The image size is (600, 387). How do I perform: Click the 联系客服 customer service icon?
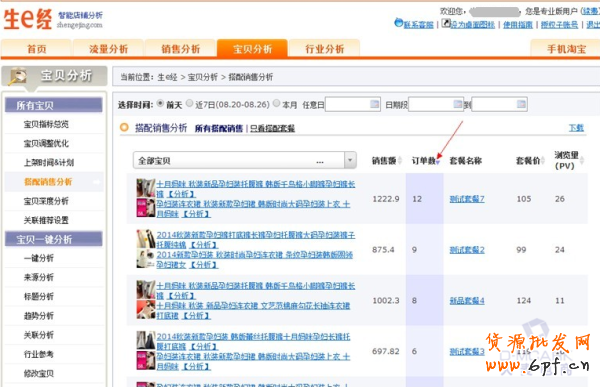coord(399,23)
